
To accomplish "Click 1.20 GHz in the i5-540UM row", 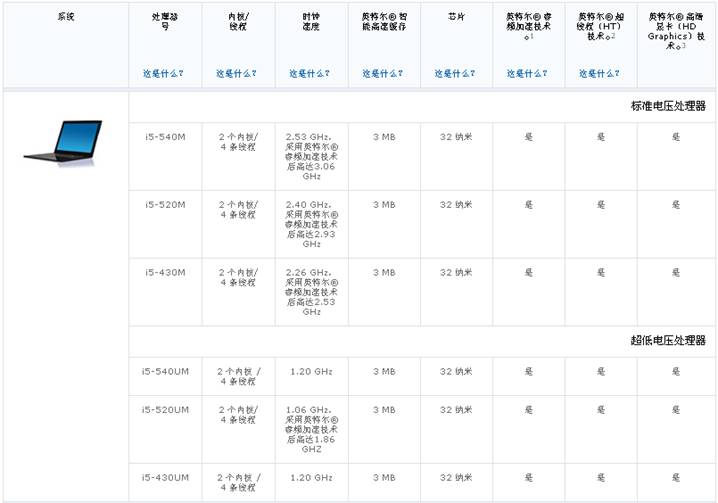I will tap(311, 372).
